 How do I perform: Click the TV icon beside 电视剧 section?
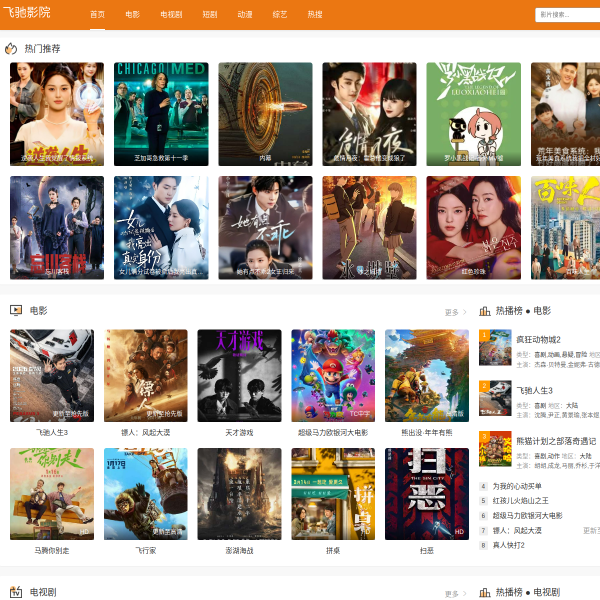15,592
